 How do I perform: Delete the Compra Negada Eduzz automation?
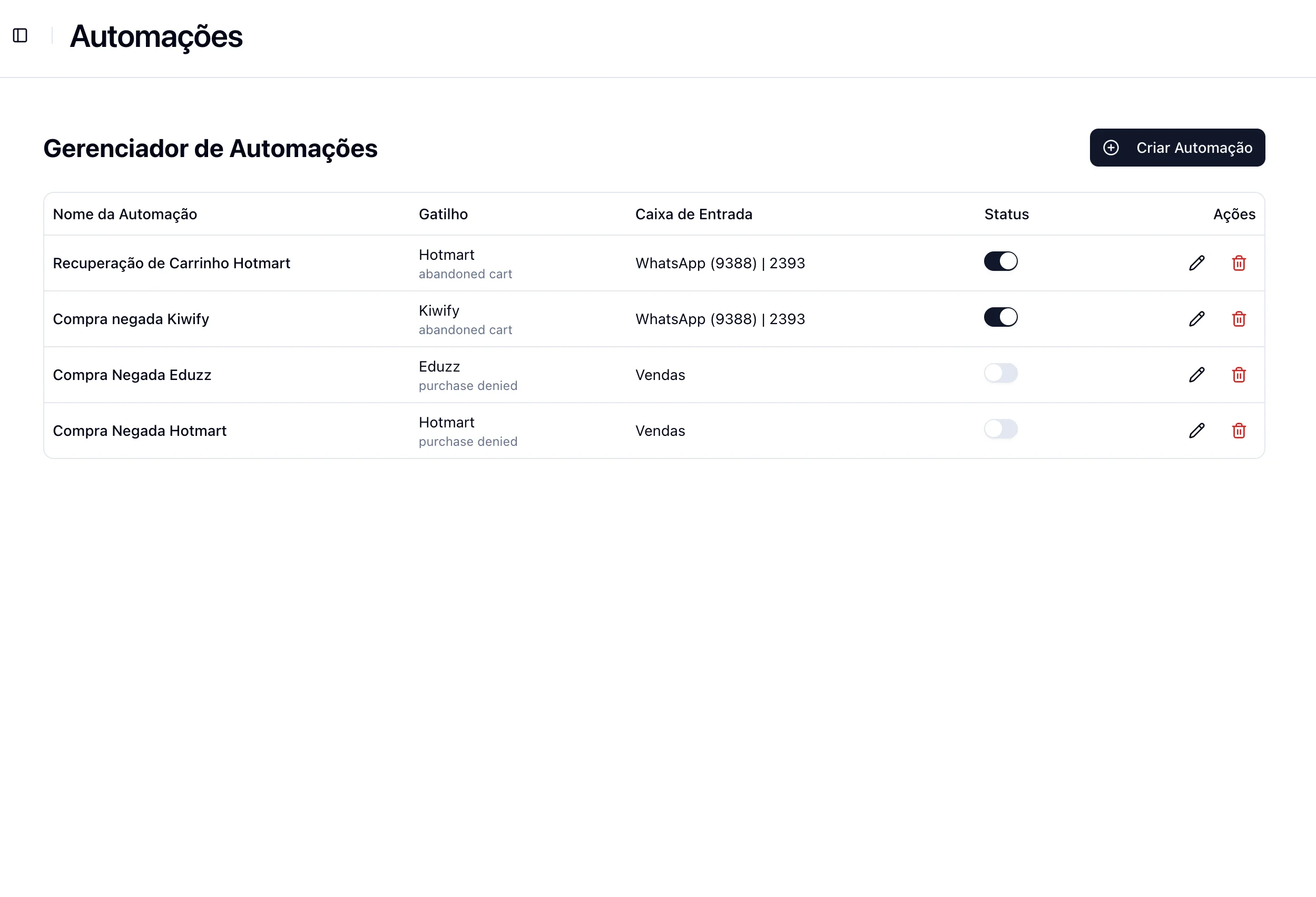point(1239,375)
